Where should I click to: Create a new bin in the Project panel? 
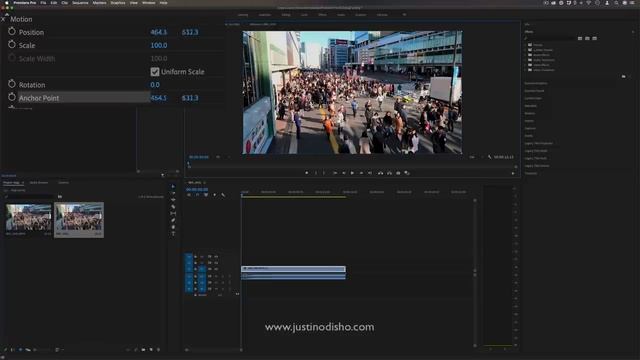pos(143,349)
